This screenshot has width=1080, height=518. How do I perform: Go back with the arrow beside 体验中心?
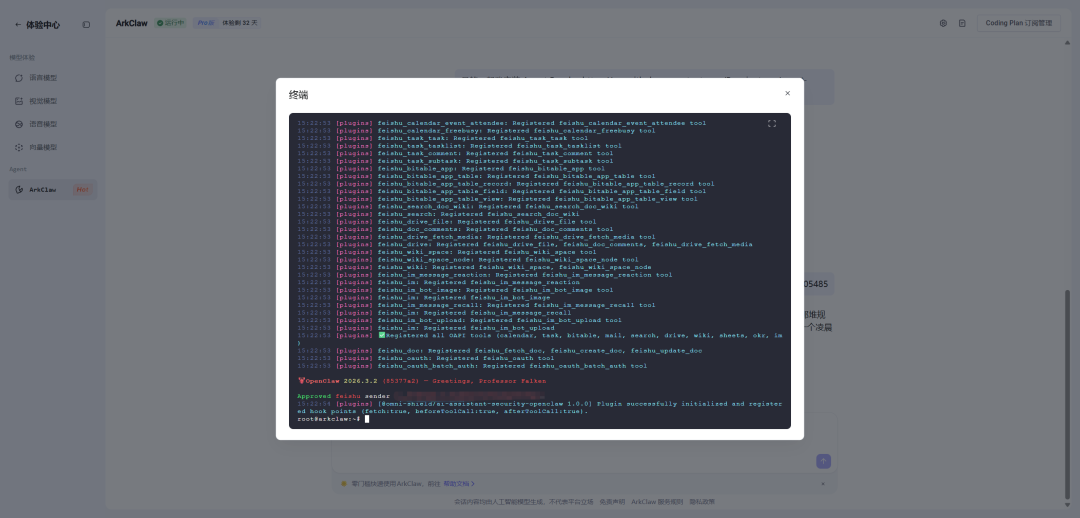coord(18,25)
